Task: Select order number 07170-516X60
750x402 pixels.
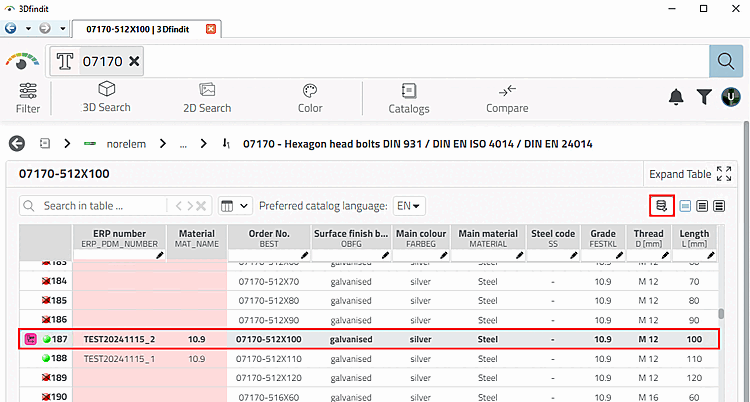Action: (269, 397)
